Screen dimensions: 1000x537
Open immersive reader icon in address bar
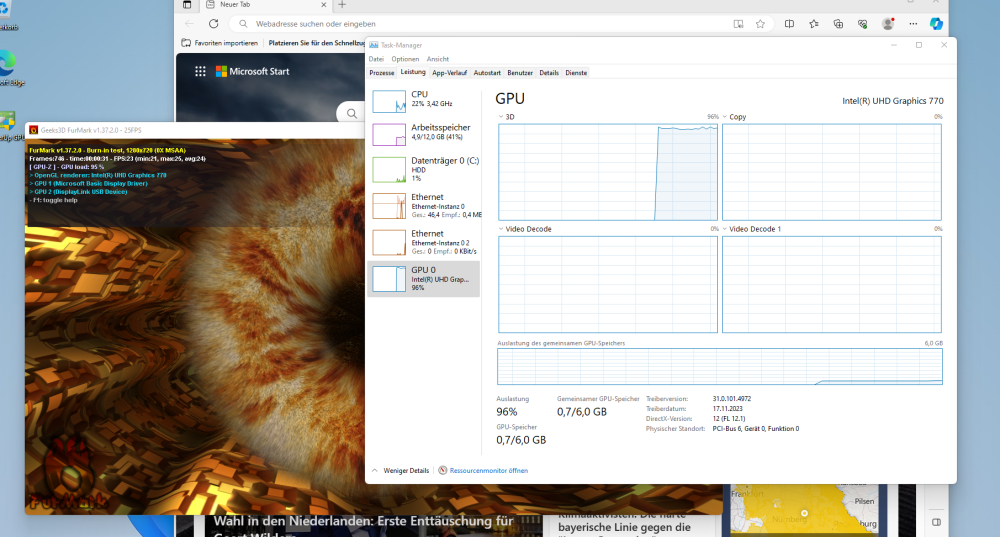pyautogui.click(x=738, y=24)
